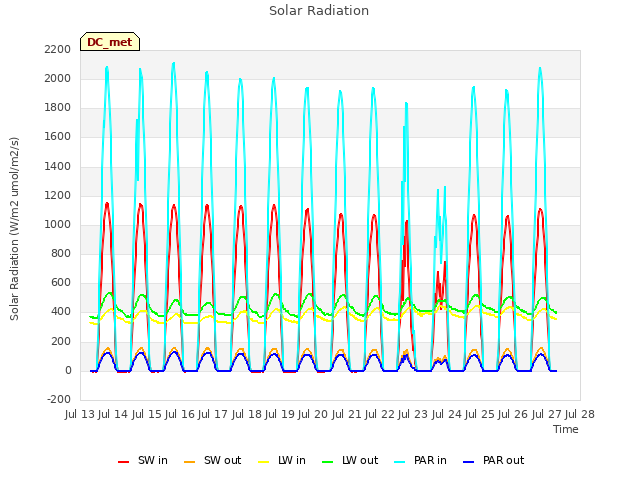Click the 1000 y-axis tick label
The width and height of the screenshot is (640, 480).
pyautogui.click(x=58, y=225)
